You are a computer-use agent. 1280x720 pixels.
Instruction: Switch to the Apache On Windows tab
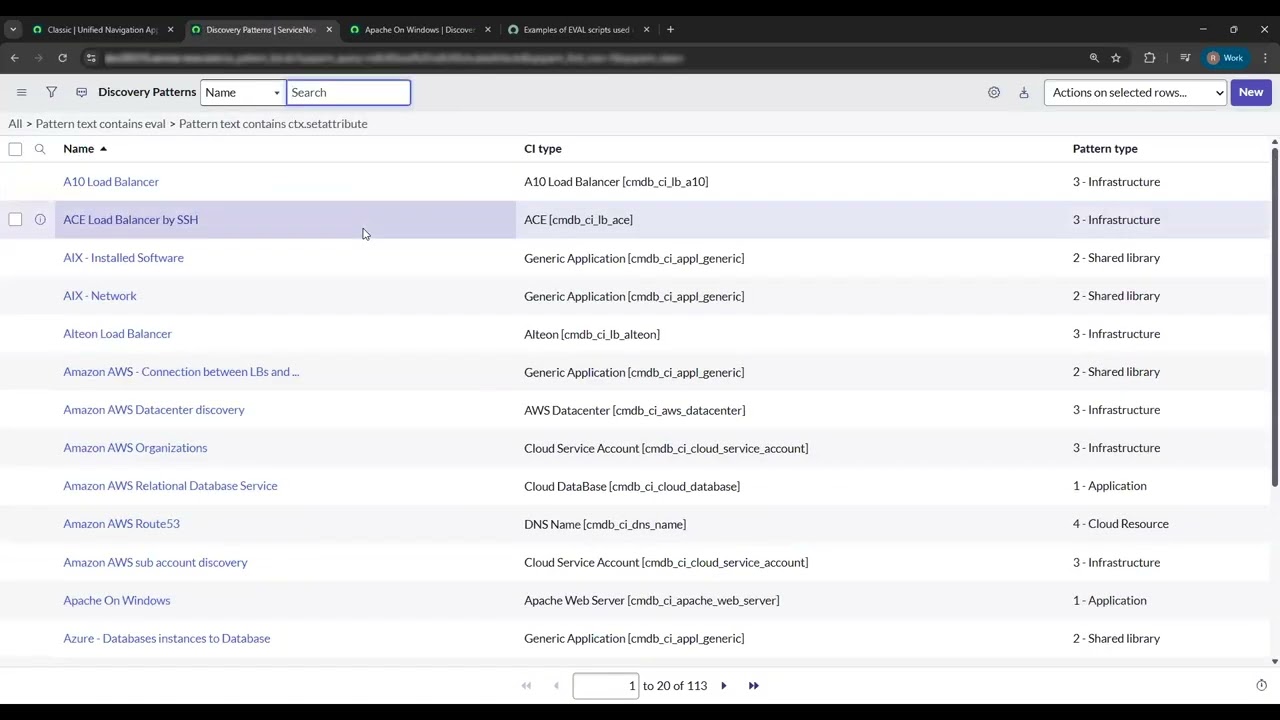[418, 29]
